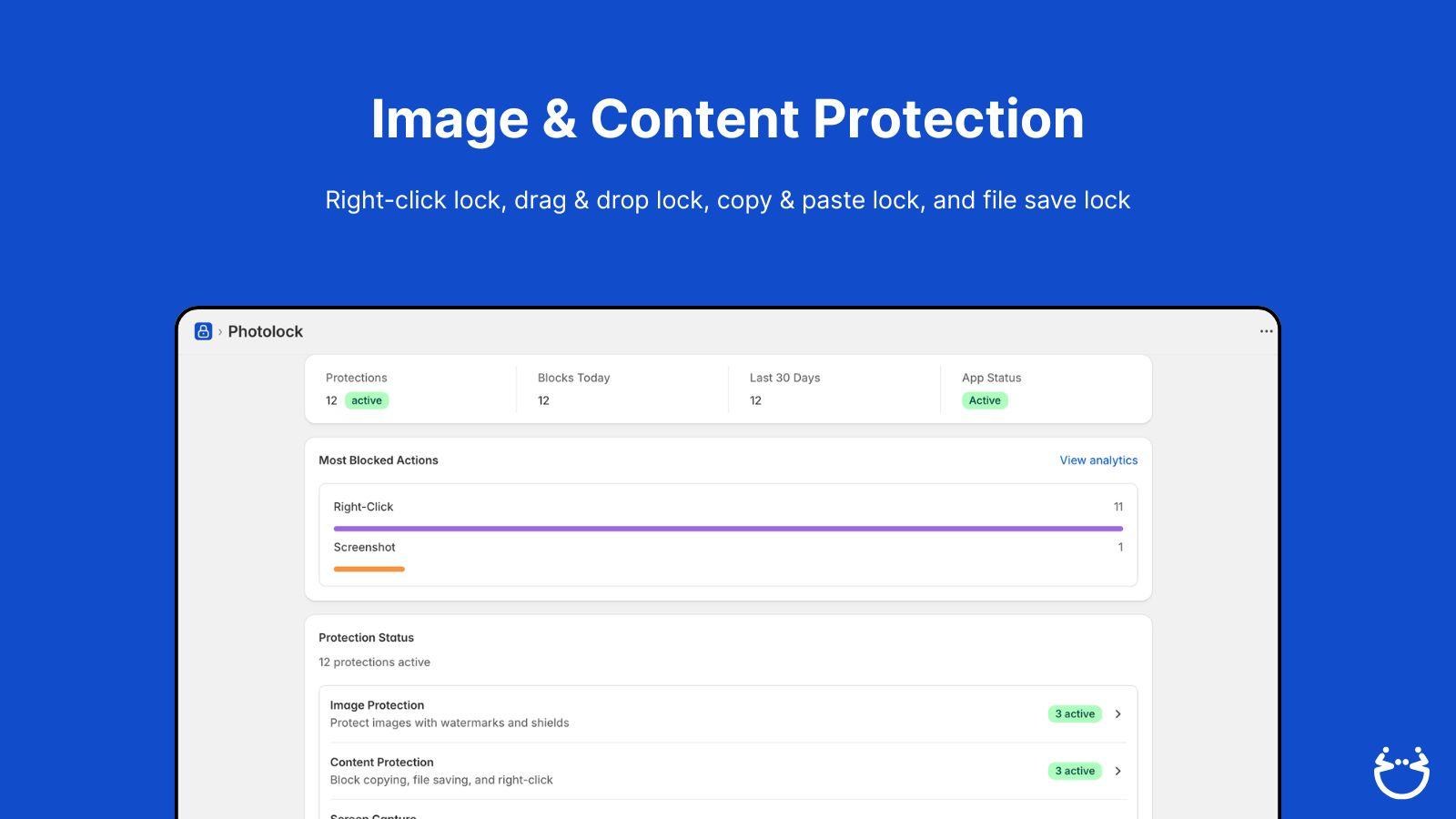Image resolution: width=1456 pixels, height=819 pixels.
Task: Expand the Content Protection row chevron
Action: (1117, 771)
